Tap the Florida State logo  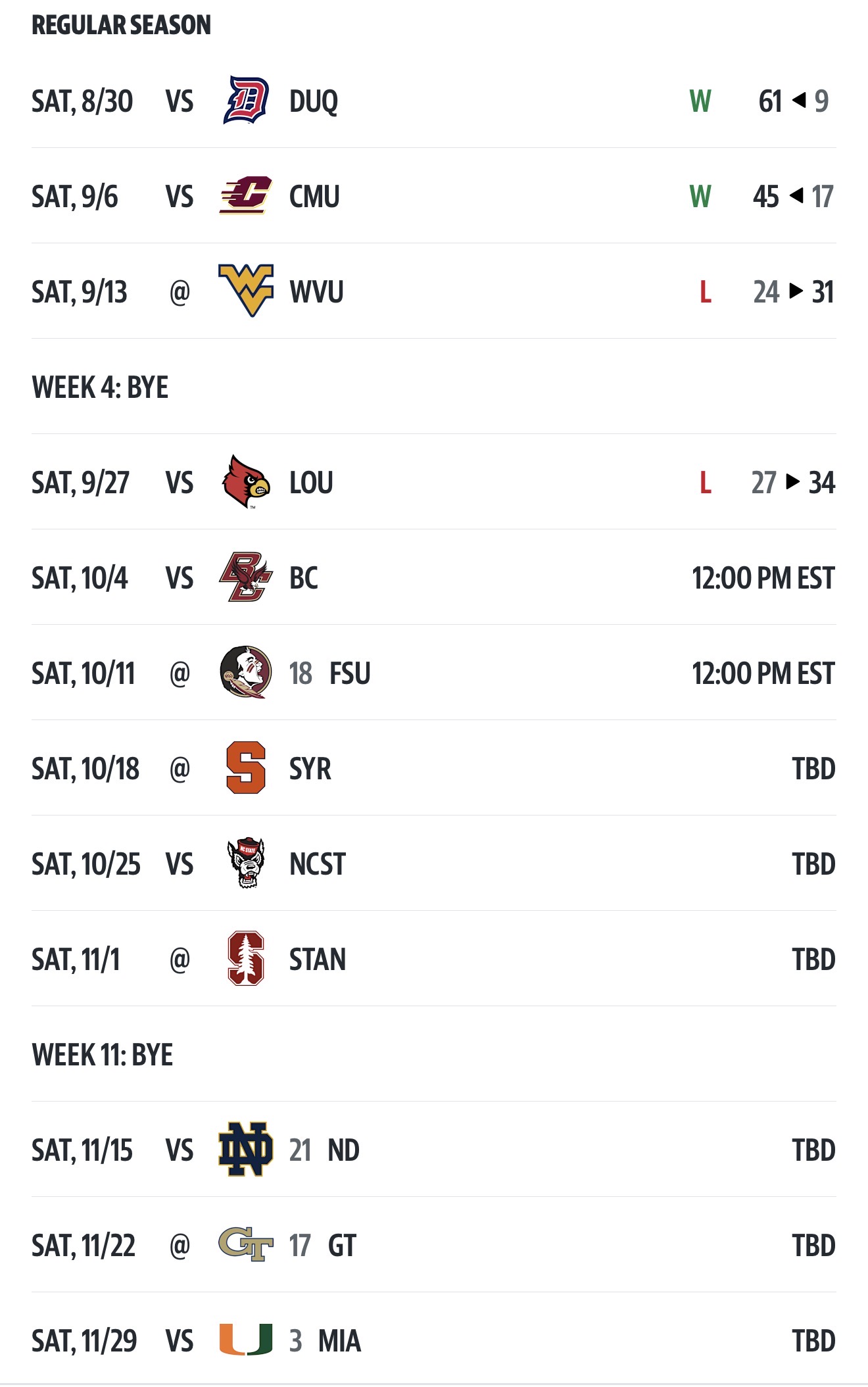click(x=246, y=672)
